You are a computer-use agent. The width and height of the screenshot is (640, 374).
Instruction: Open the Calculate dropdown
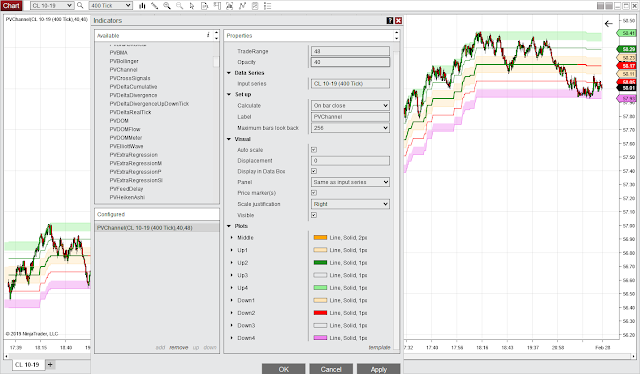[x=350, y=105]
